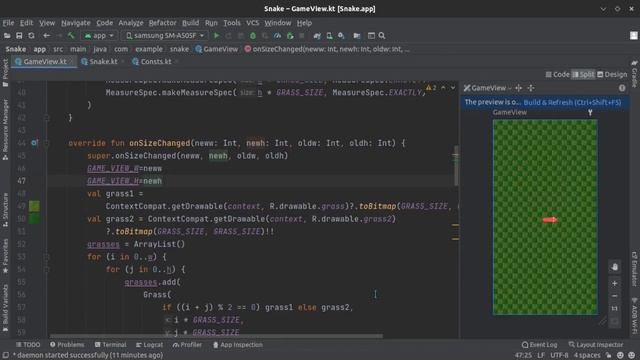This screenshot has width=640, height=360.
Task: Click the Search Everywhere magnifier icon
Action: pyautogui.click(x=382, y=36)
